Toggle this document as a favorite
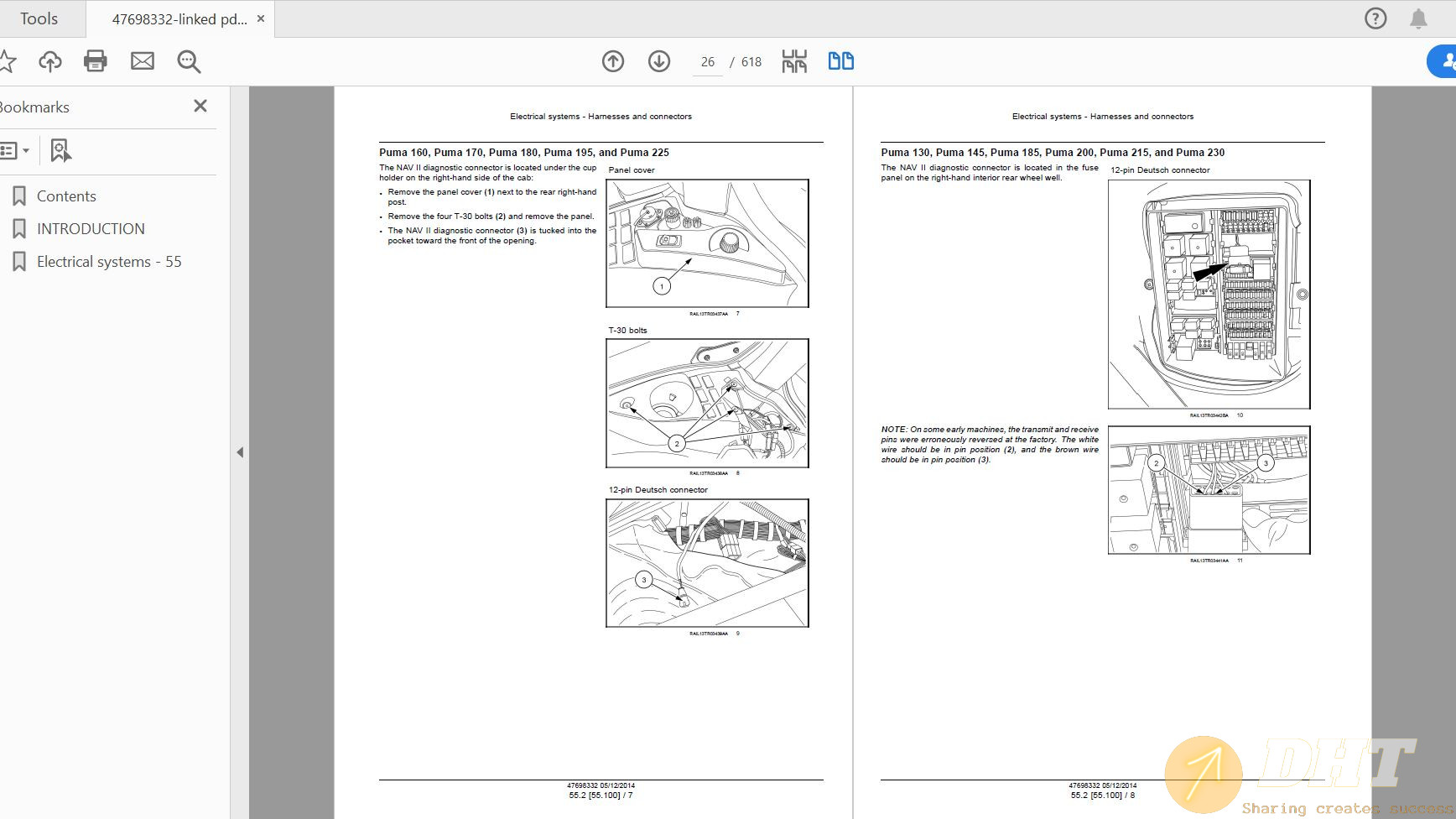The width and height of the screenshot is (1456, 819). (8, 61)
